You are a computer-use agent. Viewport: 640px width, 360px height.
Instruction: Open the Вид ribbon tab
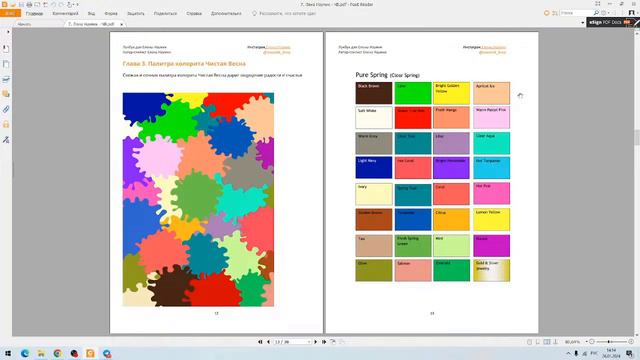(x=91, y=13)
